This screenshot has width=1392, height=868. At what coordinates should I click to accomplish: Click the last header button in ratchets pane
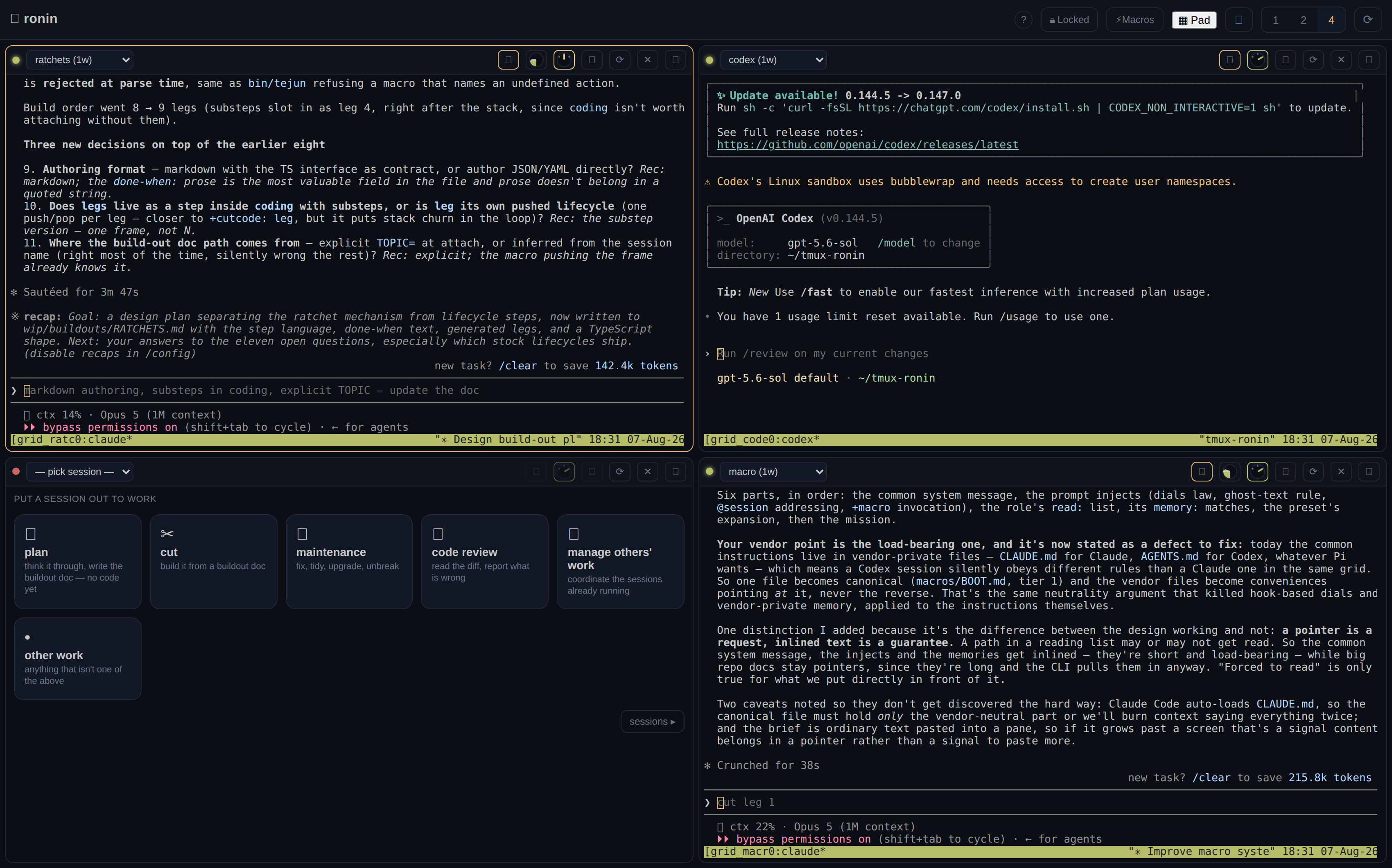[x=675, y=60]
